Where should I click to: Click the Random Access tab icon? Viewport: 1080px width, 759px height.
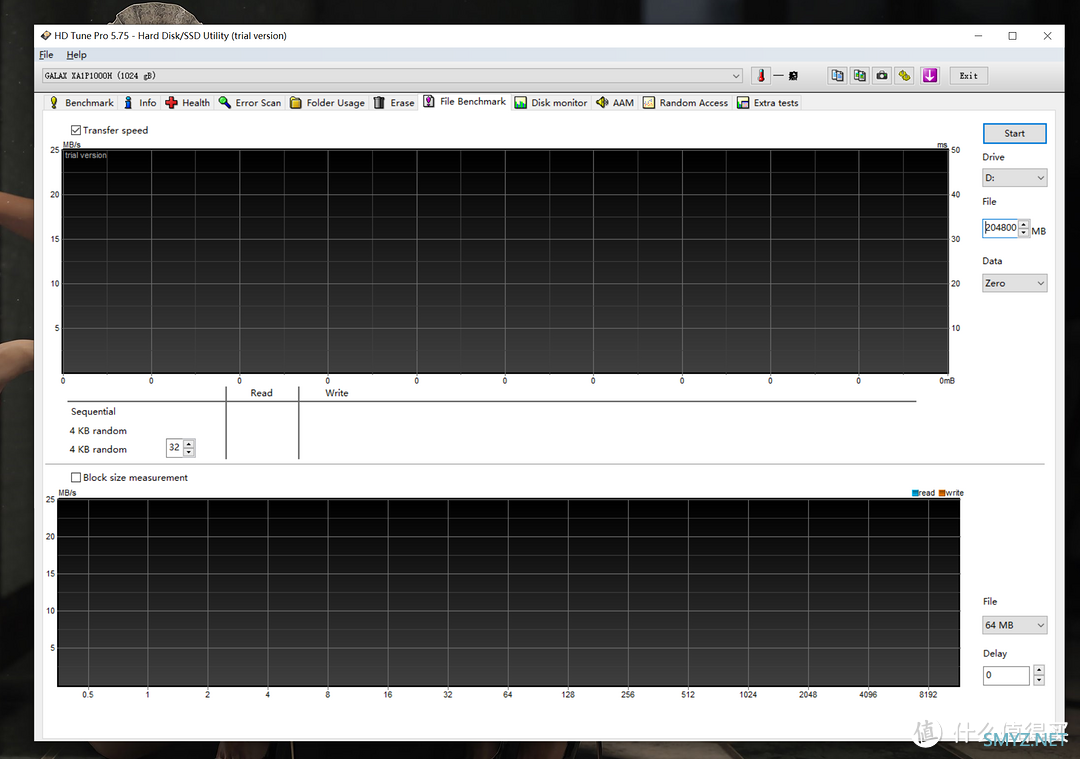649,103
